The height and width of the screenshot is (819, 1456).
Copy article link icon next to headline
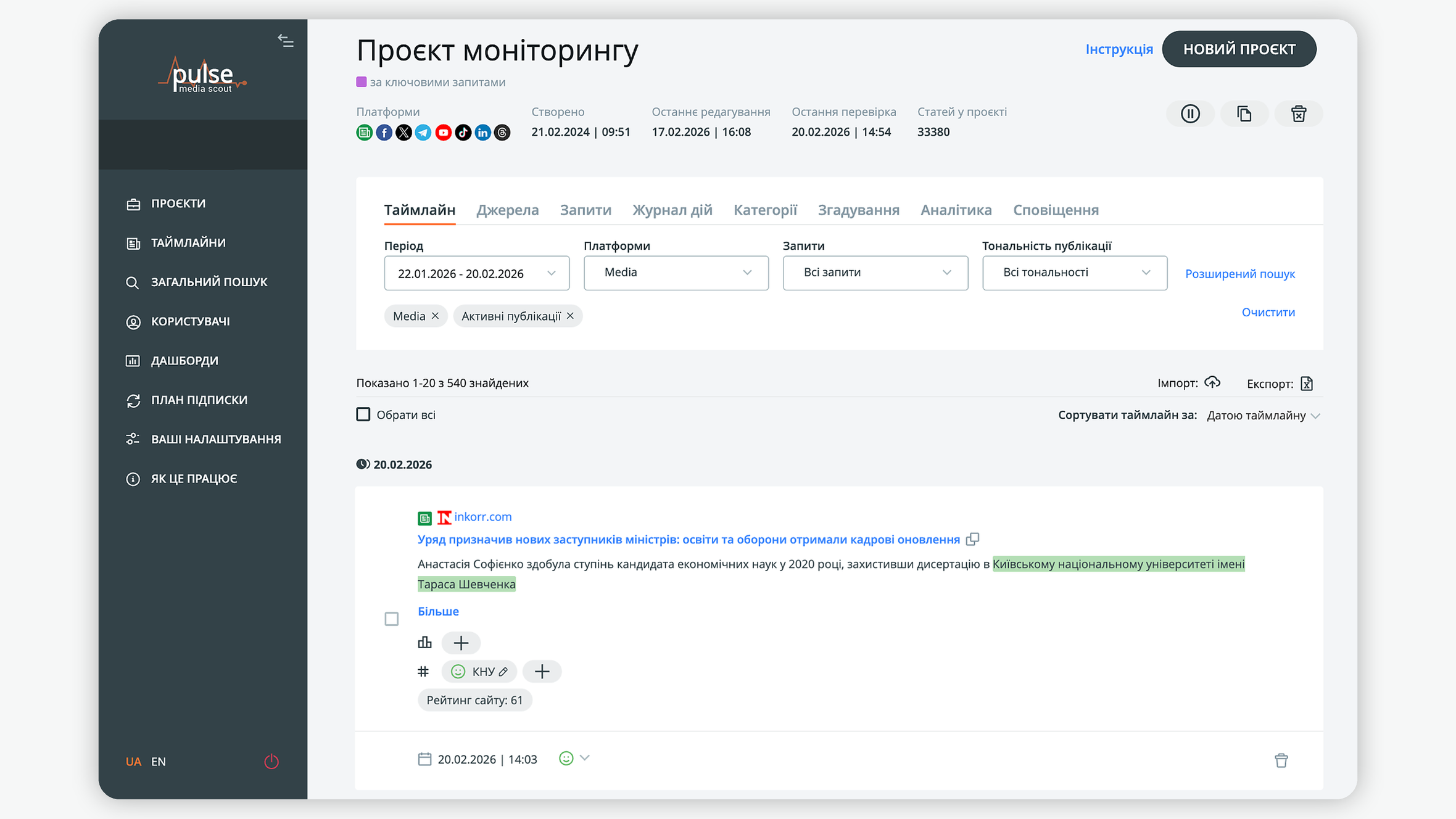pyautogui.click(x=972, y=539)
